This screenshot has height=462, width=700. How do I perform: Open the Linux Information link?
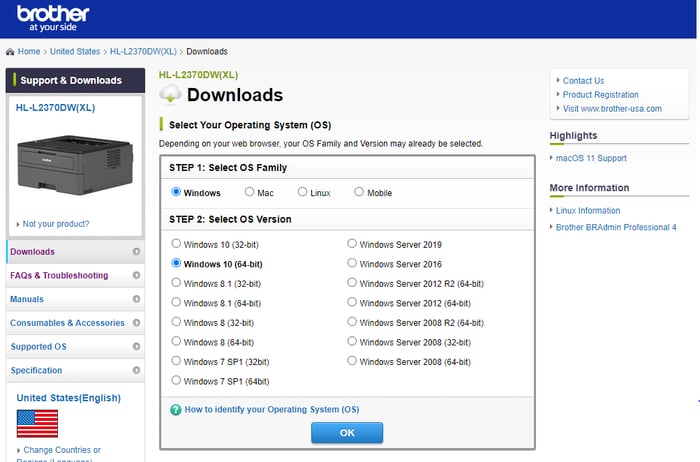click(x=588, y=210)
